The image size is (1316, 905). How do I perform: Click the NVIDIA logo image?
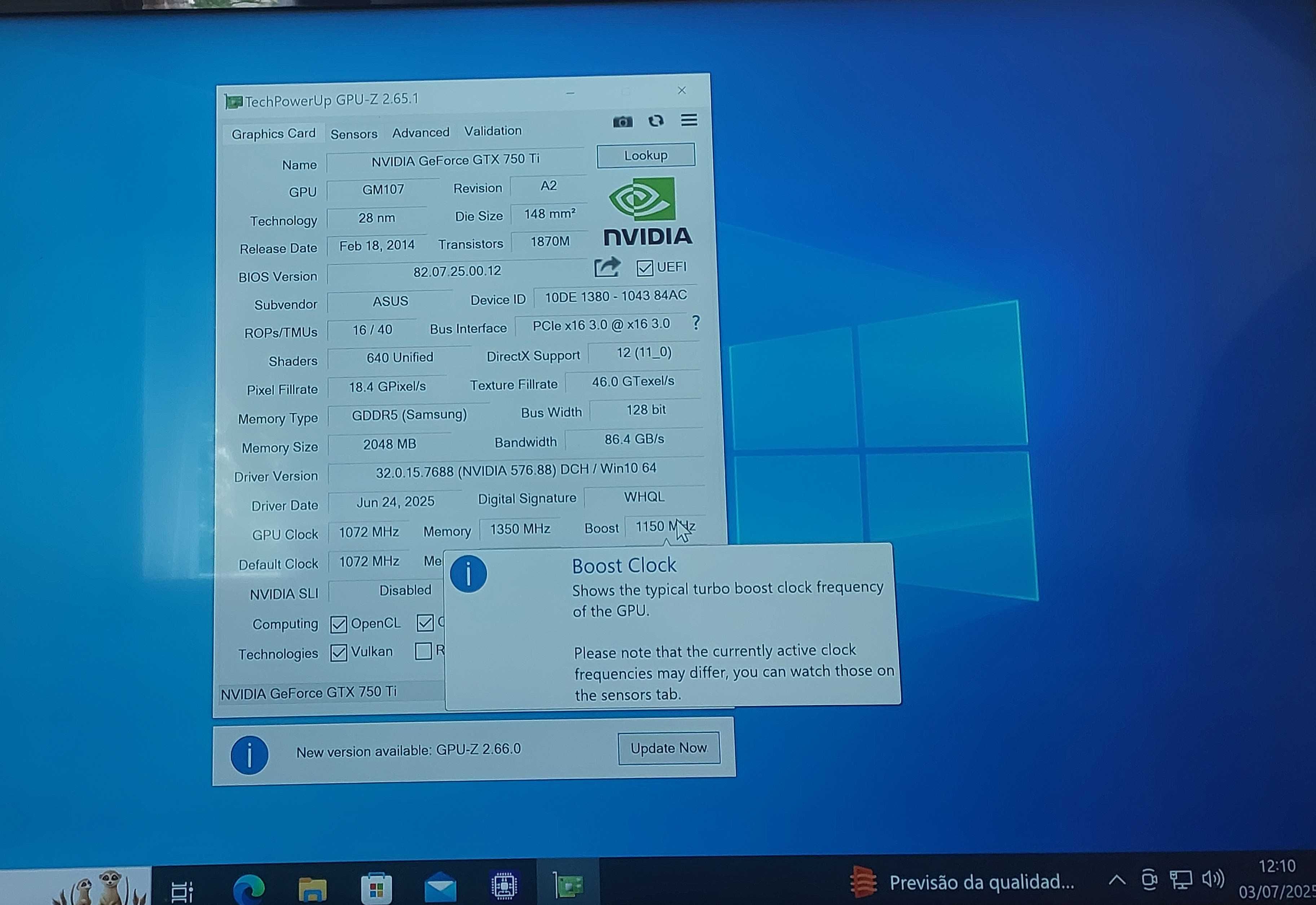click(x=648, y=212)
